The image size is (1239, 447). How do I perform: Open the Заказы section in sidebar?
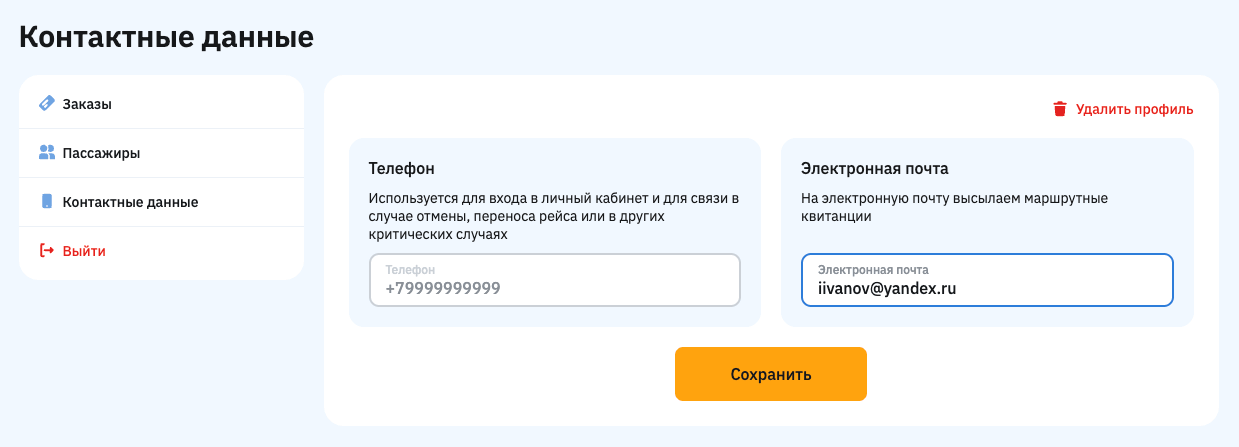(x=161, y=103)
